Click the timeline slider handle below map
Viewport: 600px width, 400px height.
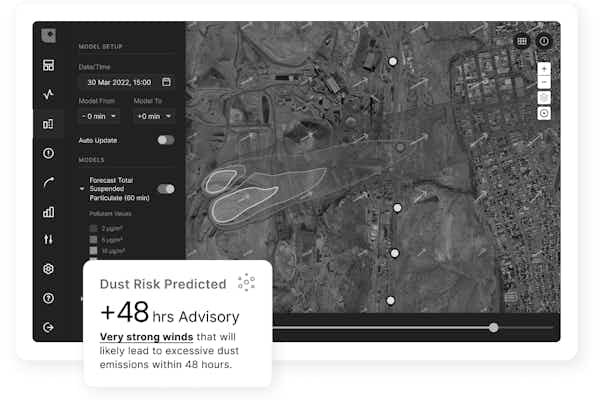click(x=493, y=327)
